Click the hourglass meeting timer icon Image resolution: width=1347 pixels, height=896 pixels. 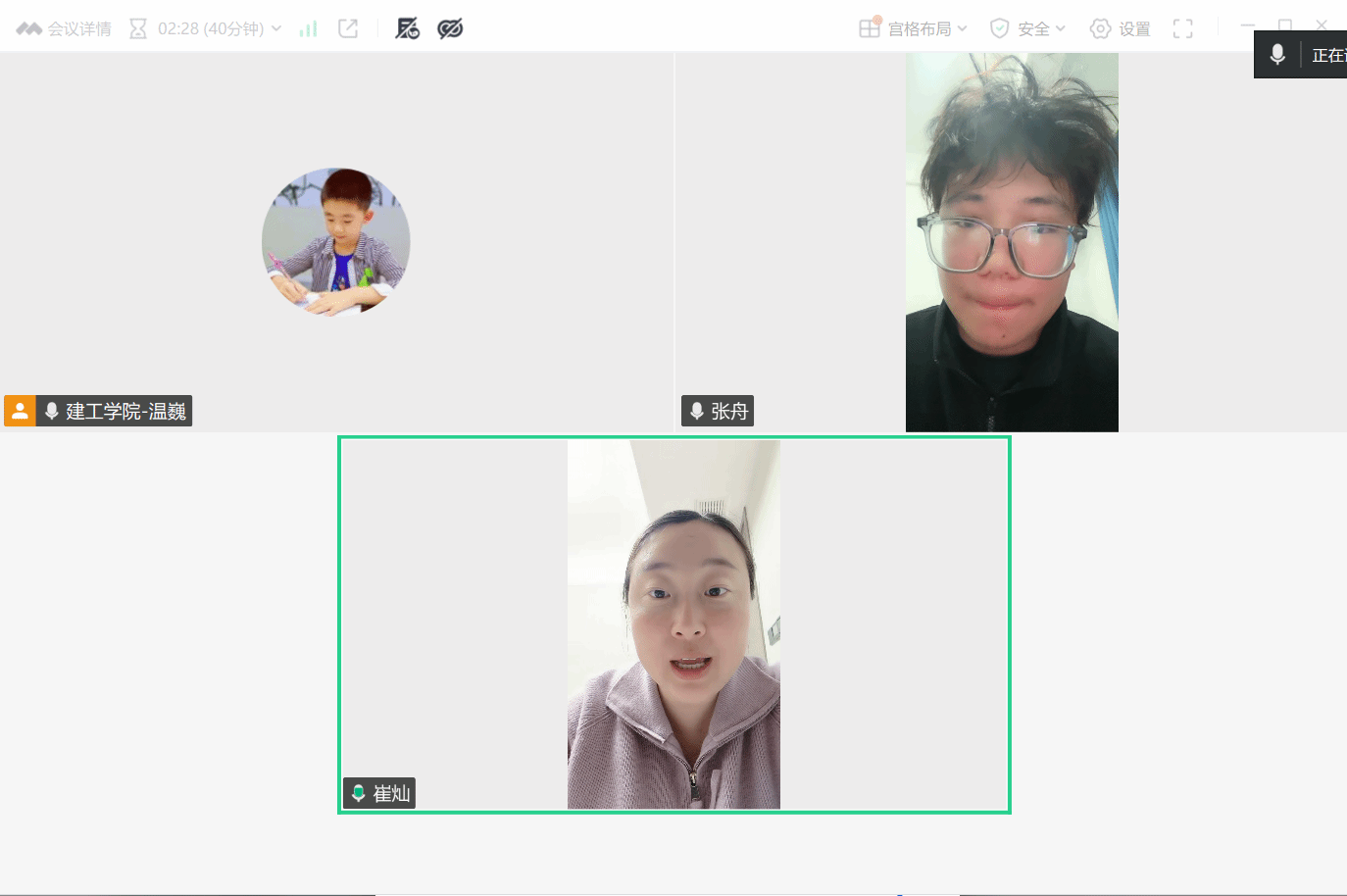138,28
